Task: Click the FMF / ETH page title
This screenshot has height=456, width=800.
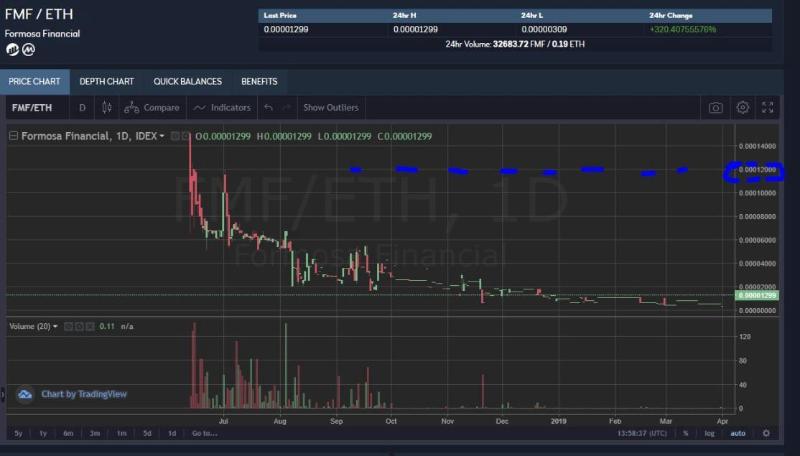Action: 39,14
